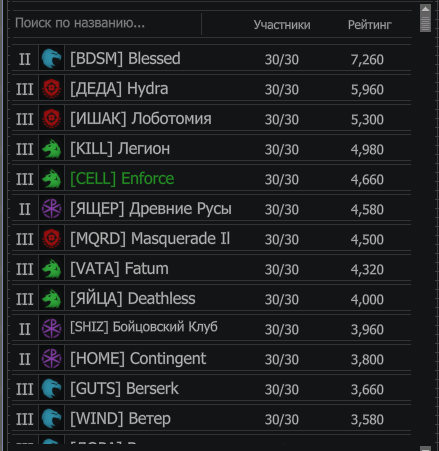This screenshot has height=451, width=439.
Task: Sort the list by Рейтинг column header
Action: tap(370, 25)
